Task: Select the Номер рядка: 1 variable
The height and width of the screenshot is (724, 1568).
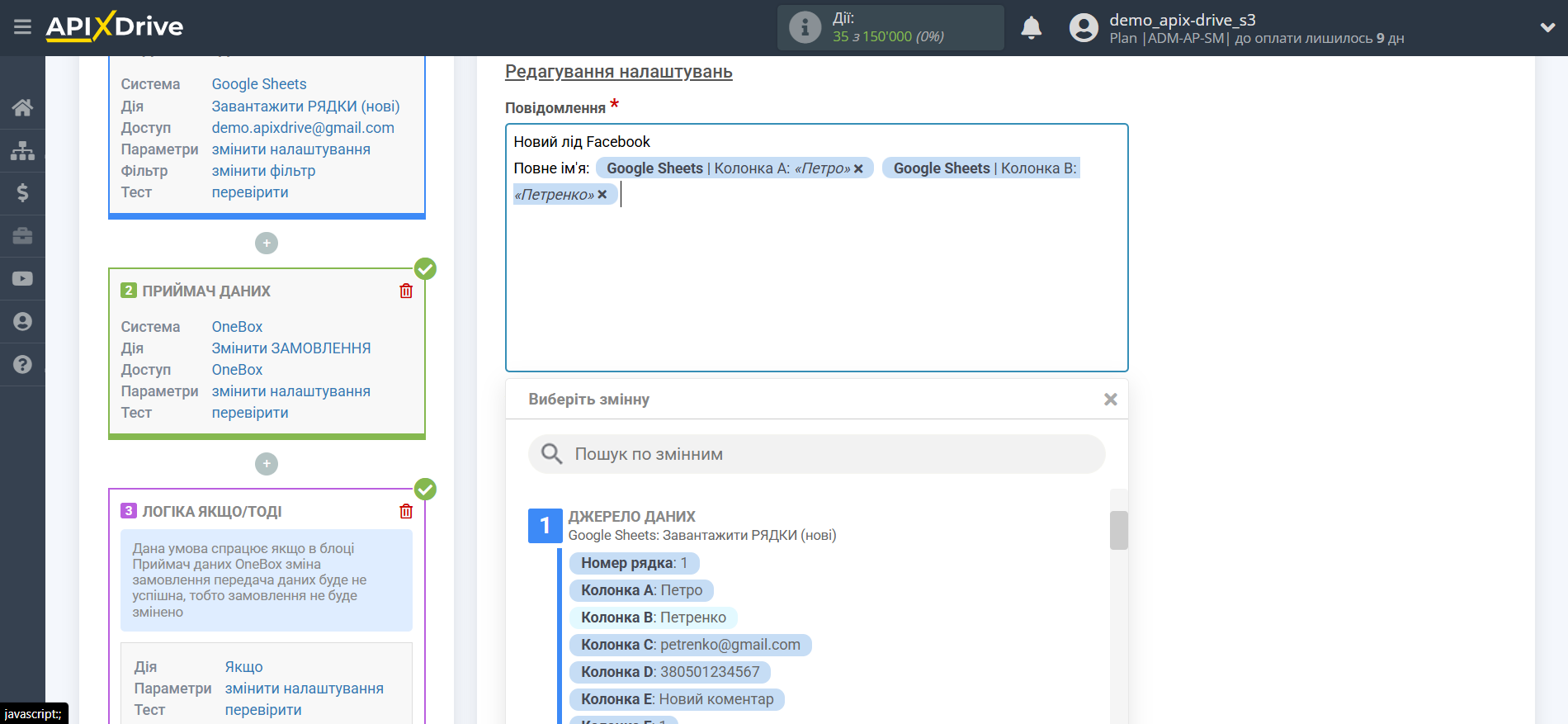Action: click(634, 563)
